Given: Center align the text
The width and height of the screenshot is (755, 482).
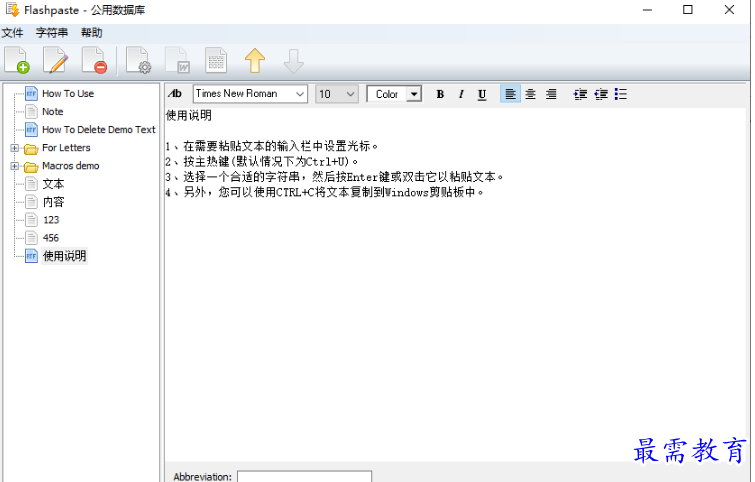Looking at the screenshot, I should (x=531, y=94).
